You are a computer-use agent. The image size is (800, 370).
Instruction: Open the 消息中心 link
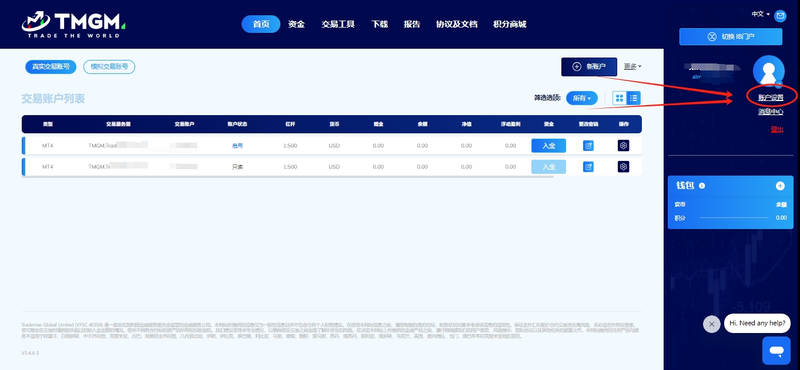pyautogui.click(x=770, y=112)
